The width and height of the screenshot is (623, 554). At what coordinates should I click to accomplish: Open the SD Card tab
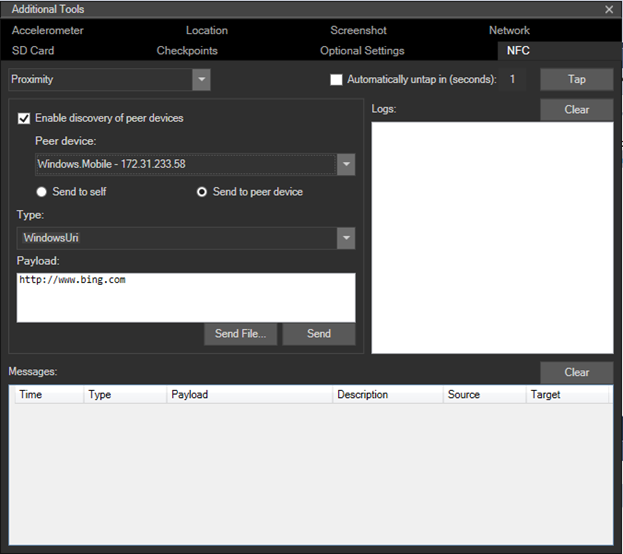[x=33, y=50]
